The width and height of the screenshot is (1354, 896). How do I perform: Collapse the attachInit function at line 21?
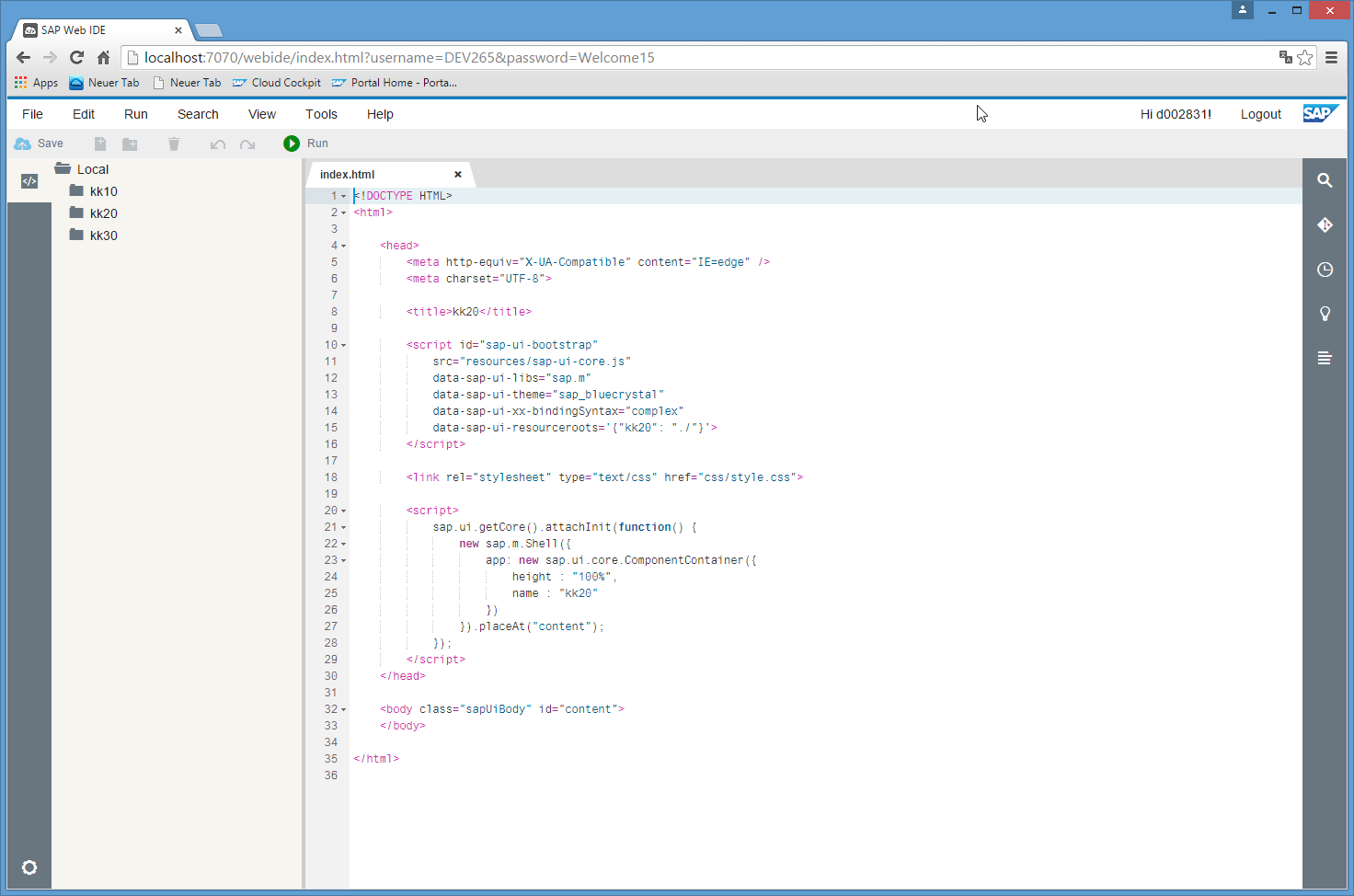click(344, 527)
